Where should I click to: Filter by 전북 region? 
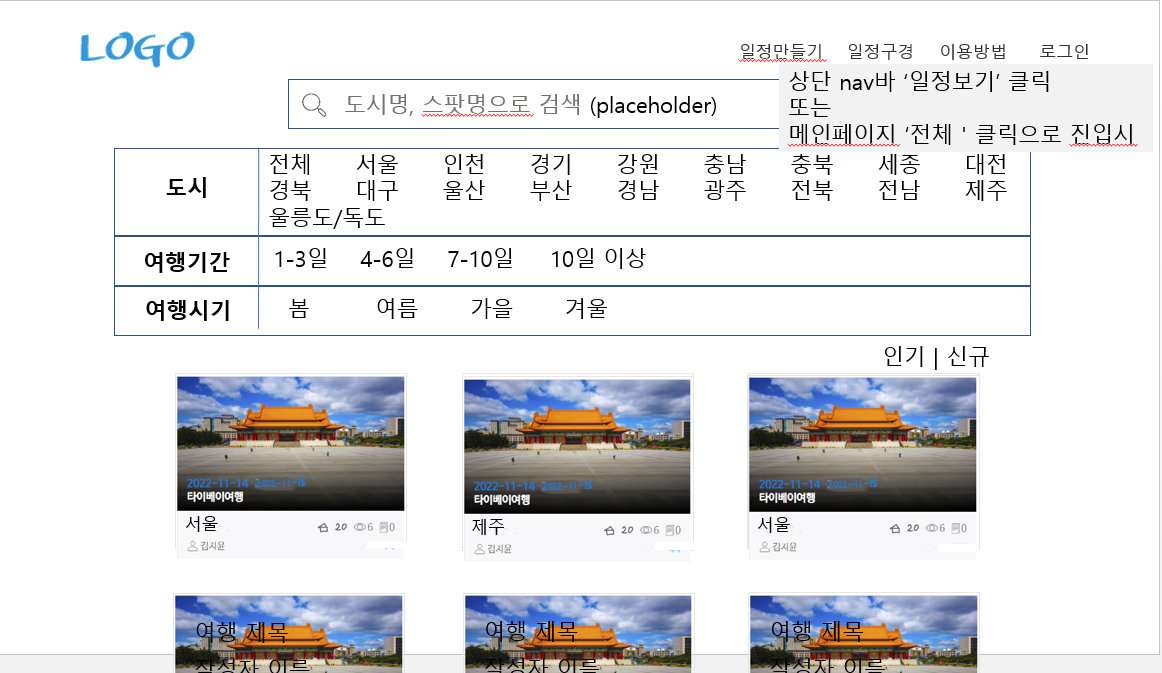click(811, 190)
